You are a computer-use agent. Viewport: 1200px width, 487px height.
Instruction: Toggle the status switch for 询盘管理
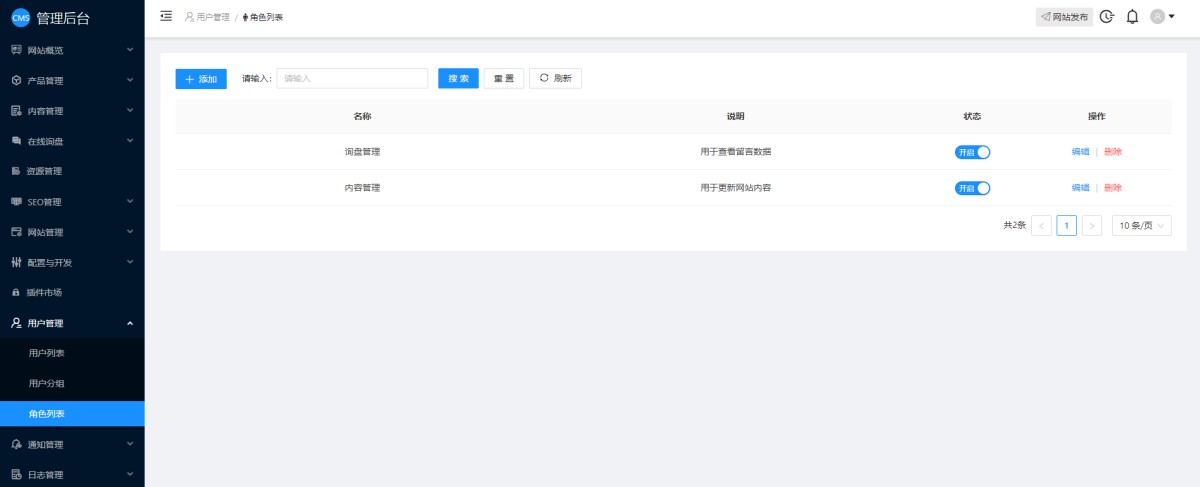pyautogui.click(x=972, y=152)
